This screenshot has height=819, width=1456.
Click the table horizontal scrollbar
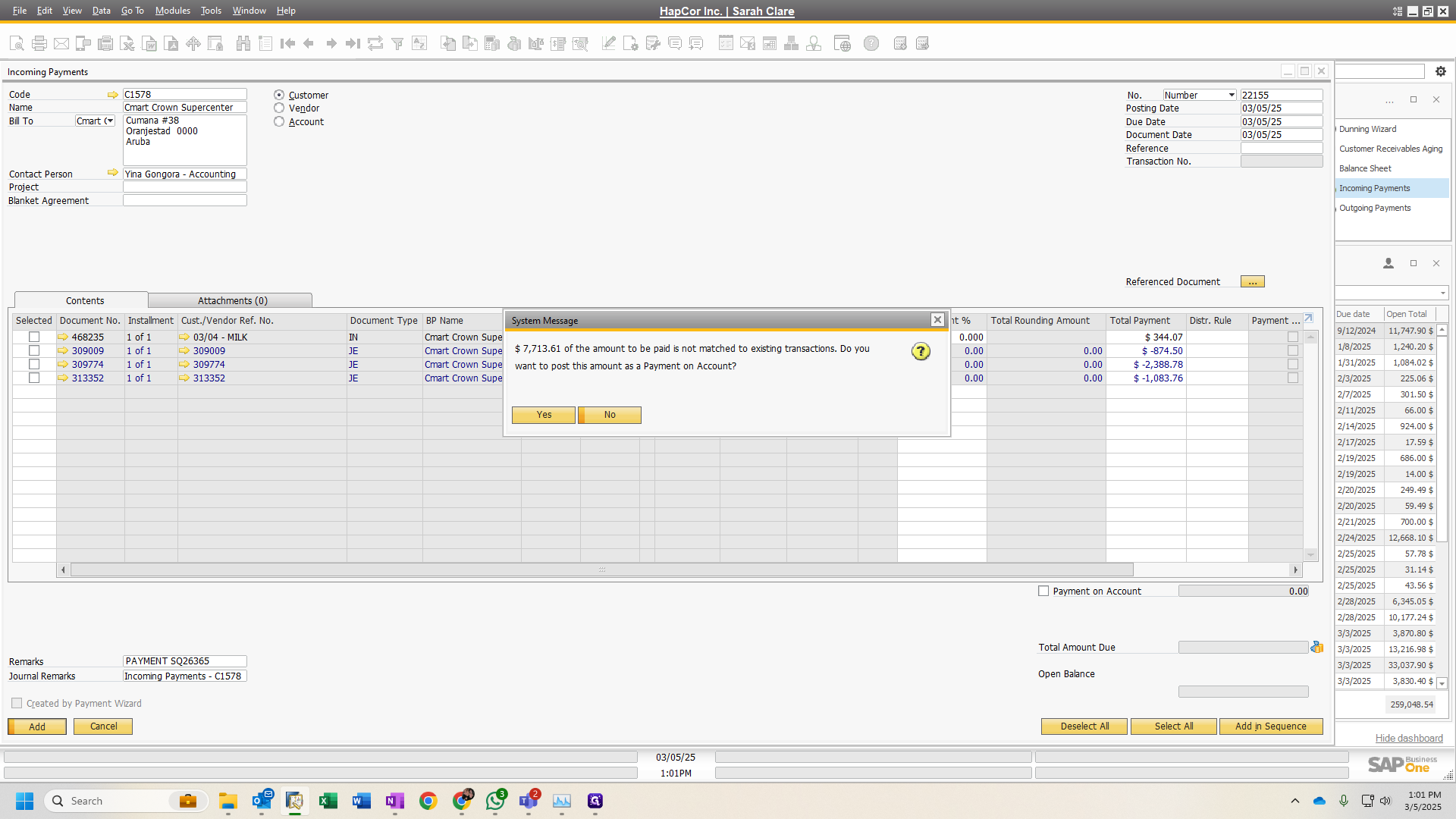click(x=602, y=570)
